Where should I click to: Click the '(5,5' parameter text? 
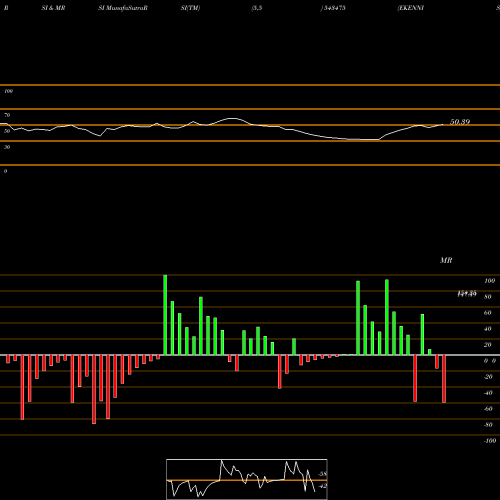pyautogui.click(x=257, y=8)
